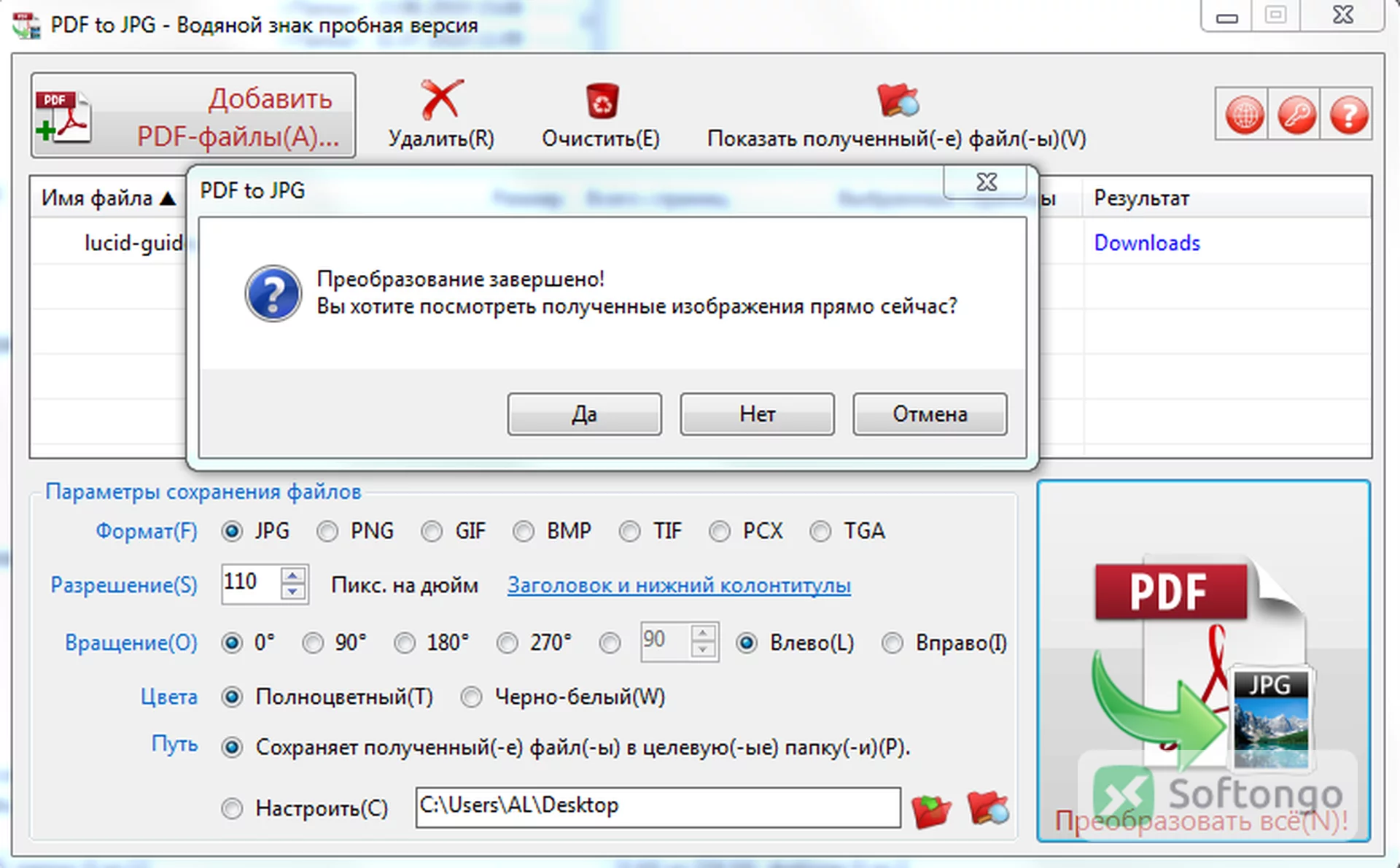
Task: Select the 180° rotation option
Action: pos(405,643)
